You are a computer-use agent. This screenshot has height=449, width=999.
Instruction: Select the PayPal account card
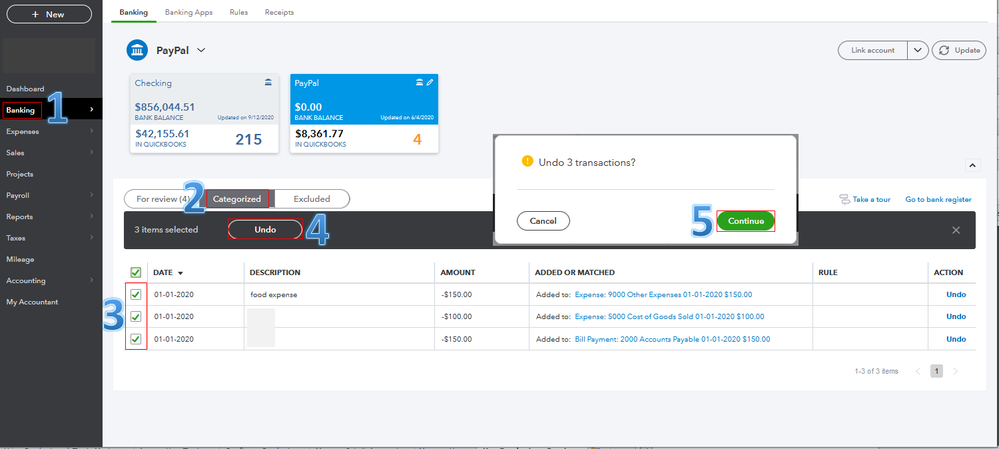[364, 113]
